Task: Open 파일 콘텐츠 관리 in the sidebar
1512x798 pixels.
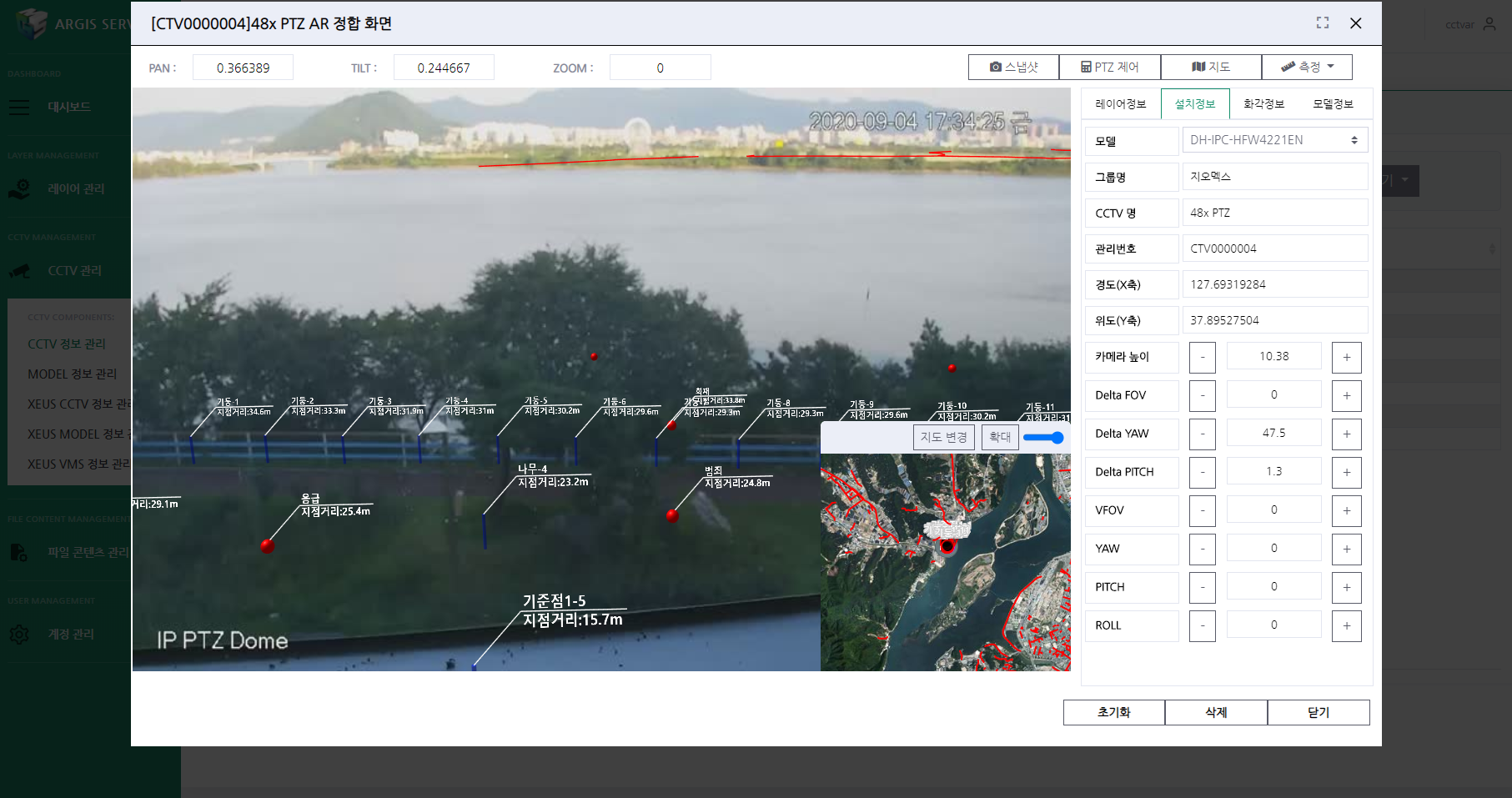Action: tap(88, 552)
